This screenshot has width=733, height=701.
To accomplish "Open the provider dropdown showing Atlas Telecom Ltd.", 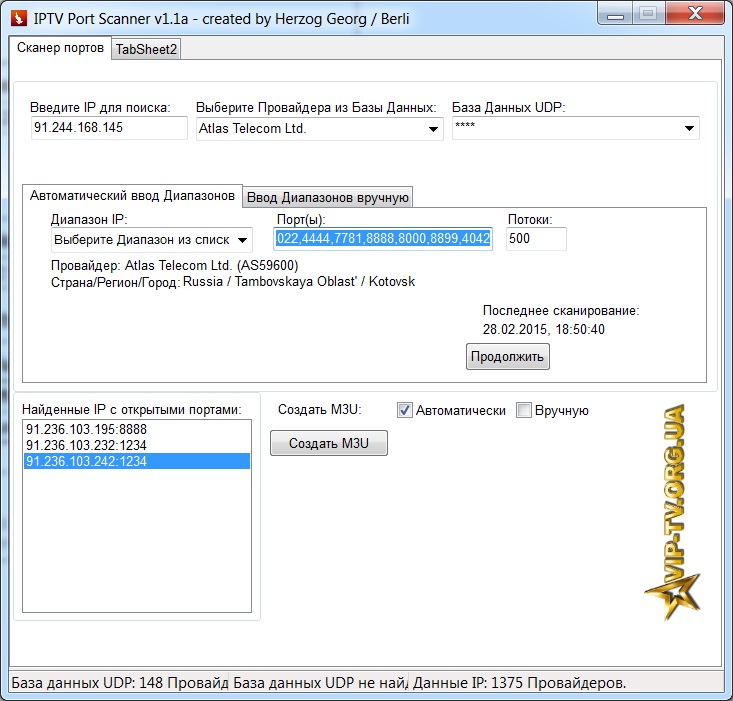I will 319,129.
